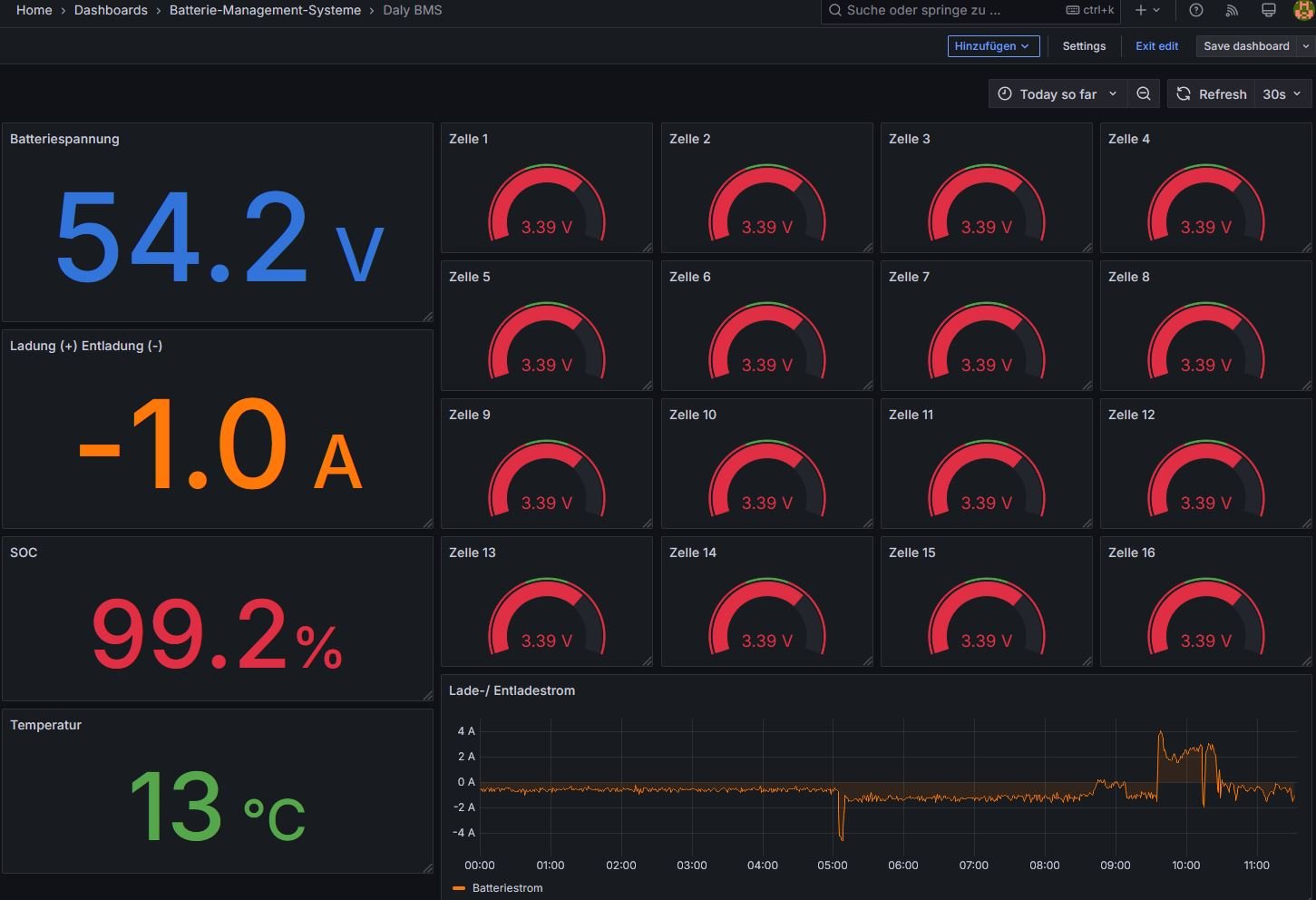Open the Hinzufügen dropdown
Image resolution: width=1316 pixels, height=900 pixels.
993,46
